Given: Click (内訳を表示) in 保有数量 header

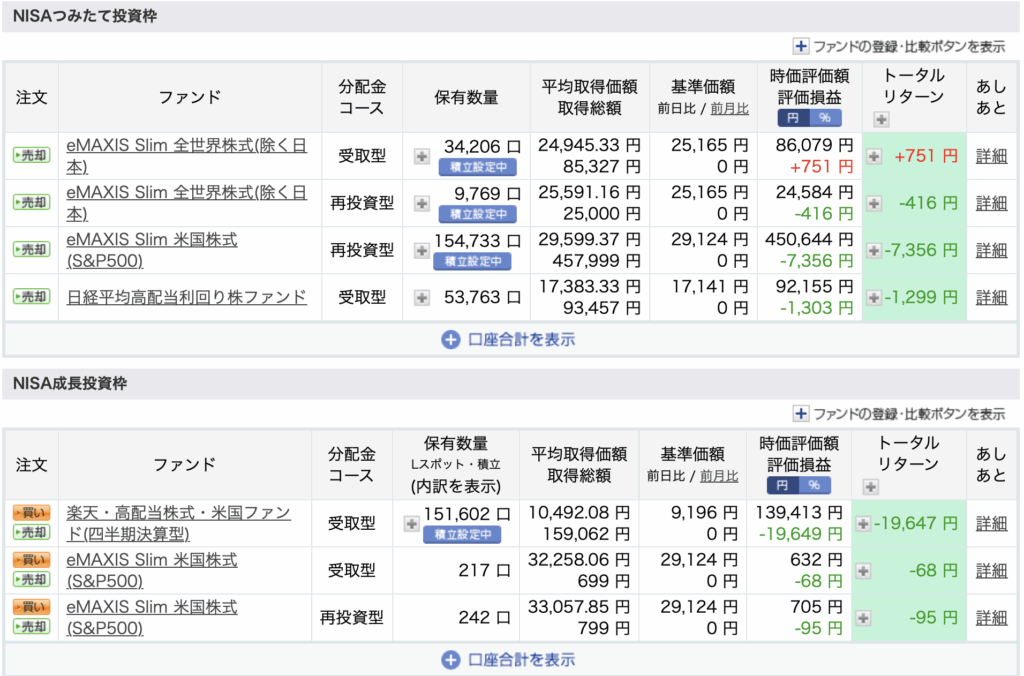Looking at the screenshot, I should (x=456, y=487).
